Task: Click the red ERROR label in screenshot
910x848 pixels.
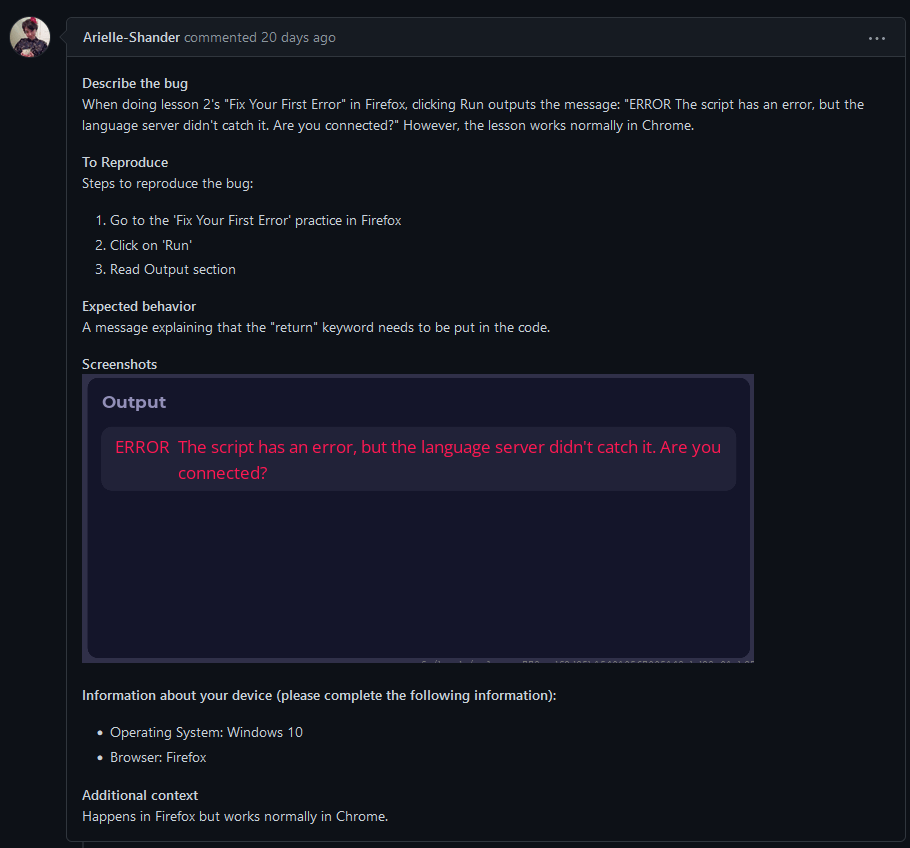Action: [142, 447]
